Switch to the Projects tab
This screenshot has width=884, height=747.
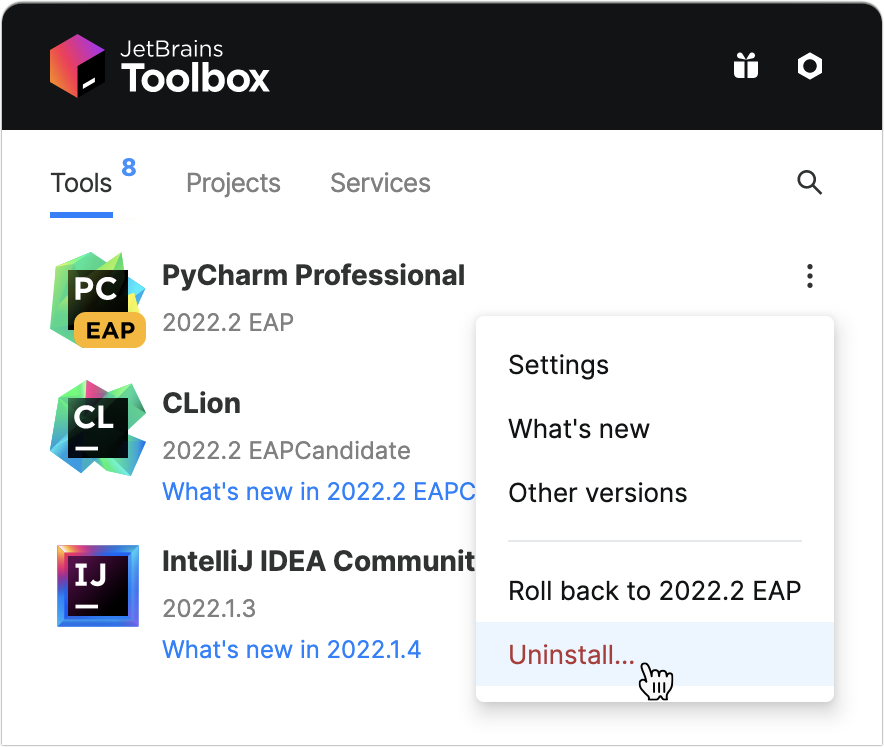point(233,183)
